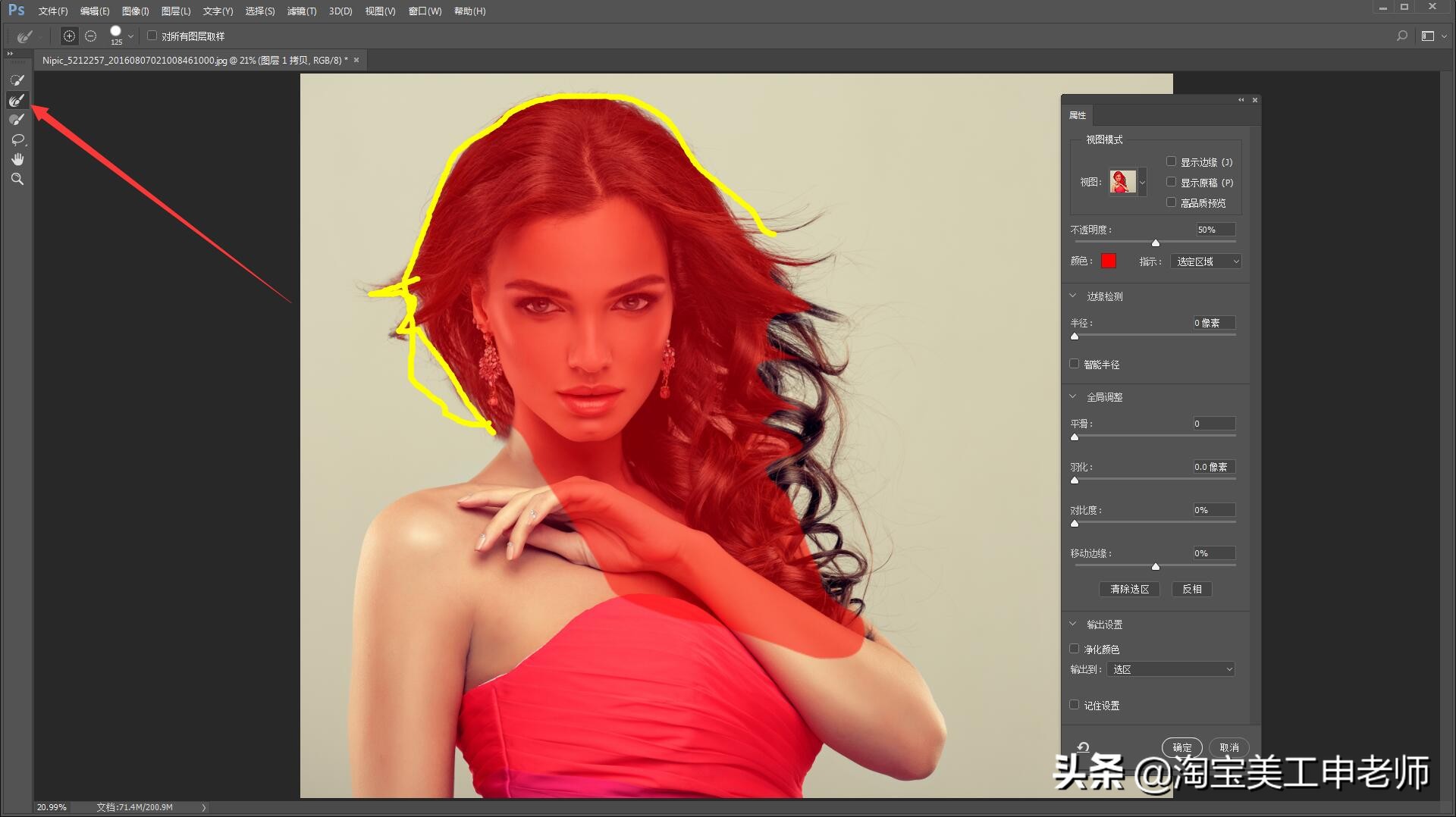Open the 滤镜(T) menu
Image resolution: width=1456 pixels, height=817 pixels.
point(301,11)
